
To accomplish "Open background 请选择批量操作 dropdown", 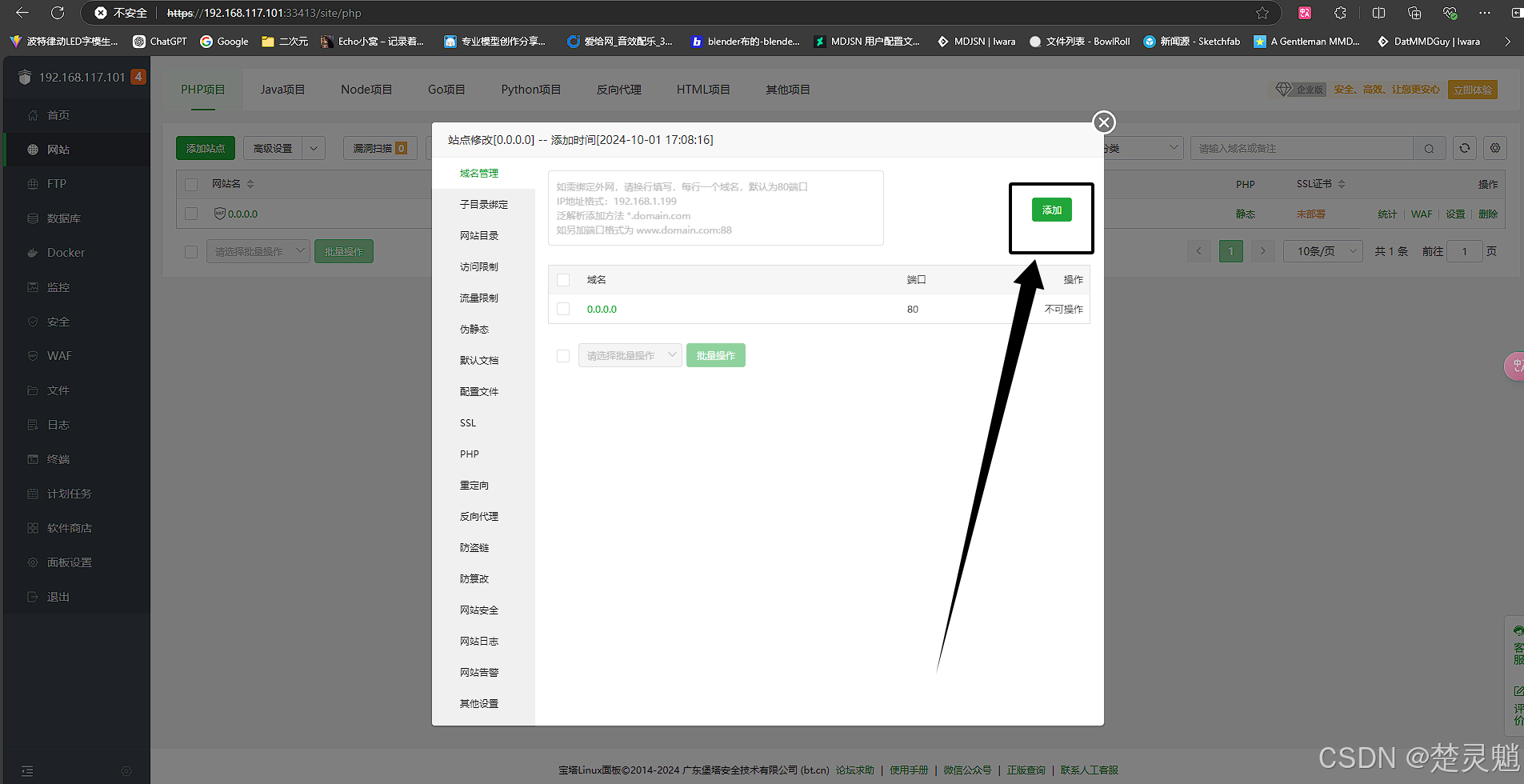I will click(x=258, y=251).
